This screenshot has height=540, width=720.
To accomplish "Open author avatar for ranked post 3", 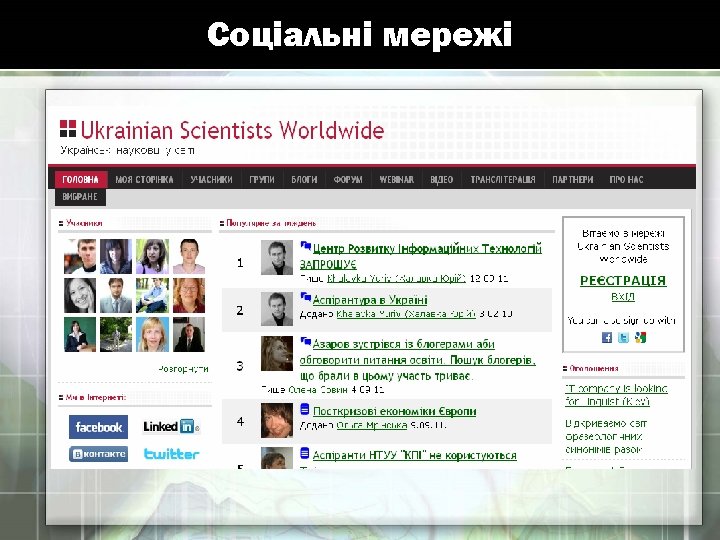I will coord(276,354).
